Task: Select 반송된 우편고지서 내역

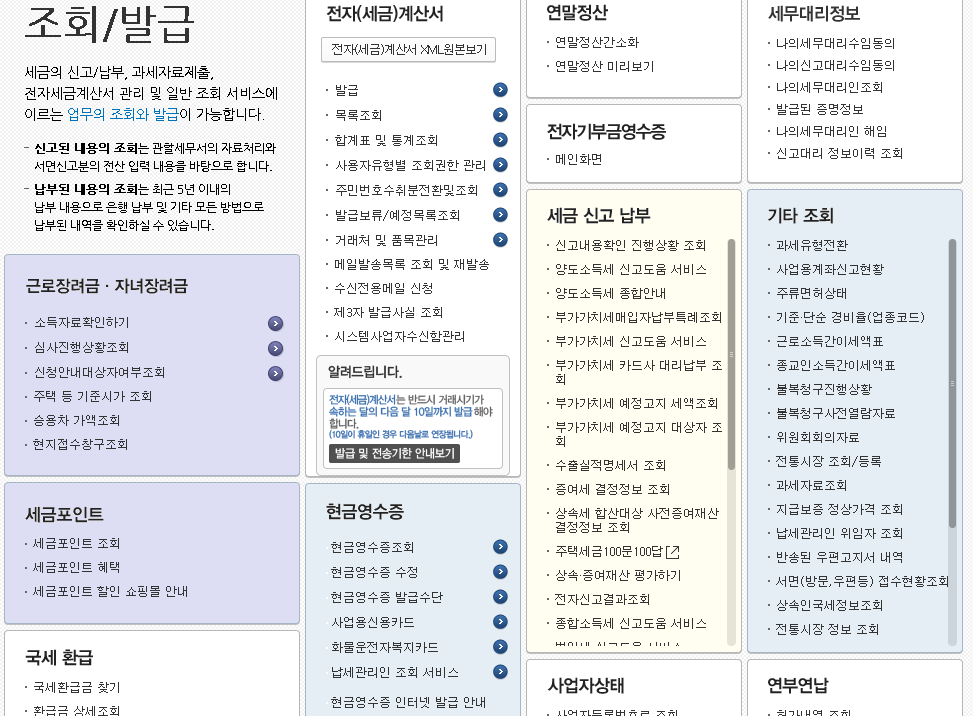Action: (839, 558)
